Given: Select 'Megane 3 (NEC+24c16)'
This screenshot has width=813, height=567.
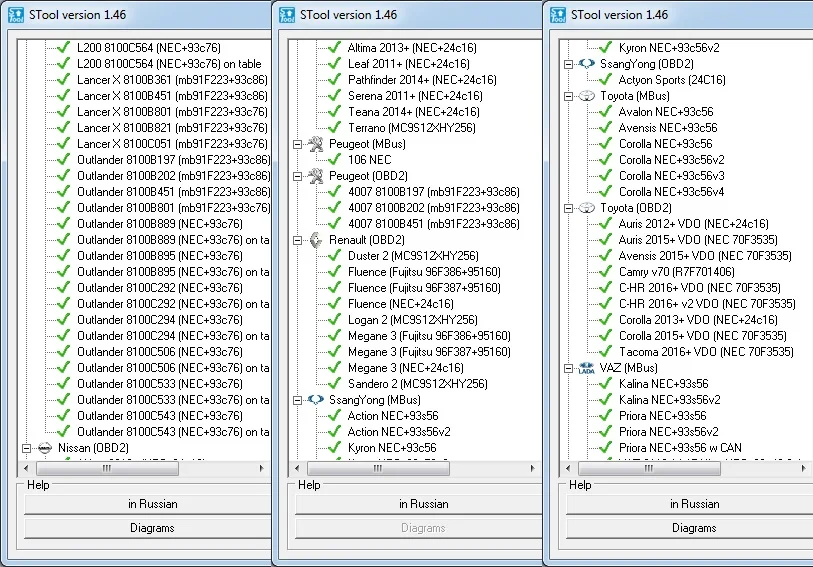Looking at the screenshot, I should 405,368.
